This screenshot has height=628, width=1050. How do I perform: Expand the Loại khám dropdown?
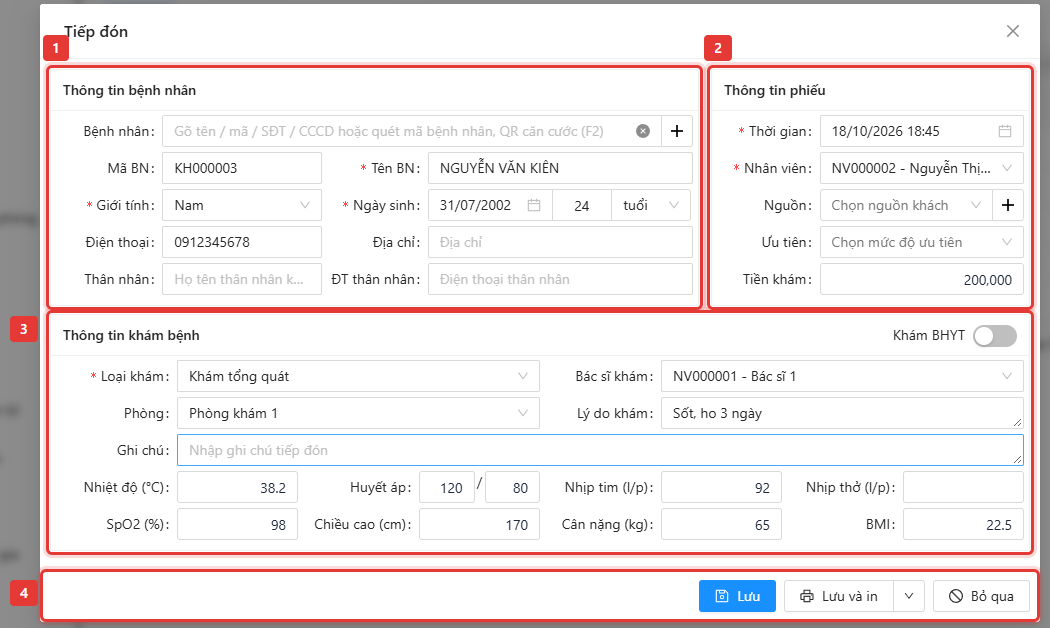[x=358, y=376]
